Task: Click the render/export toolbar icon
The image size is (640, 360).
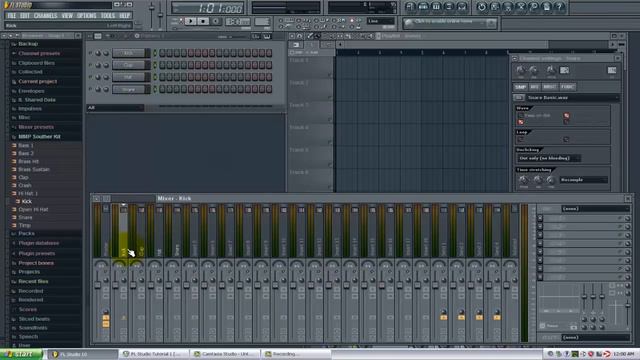Action: 508,7
